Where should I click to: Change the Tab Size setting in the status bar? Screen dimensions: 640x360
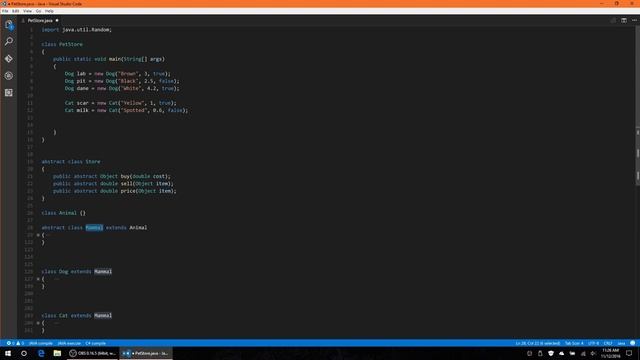pos(574,343)
